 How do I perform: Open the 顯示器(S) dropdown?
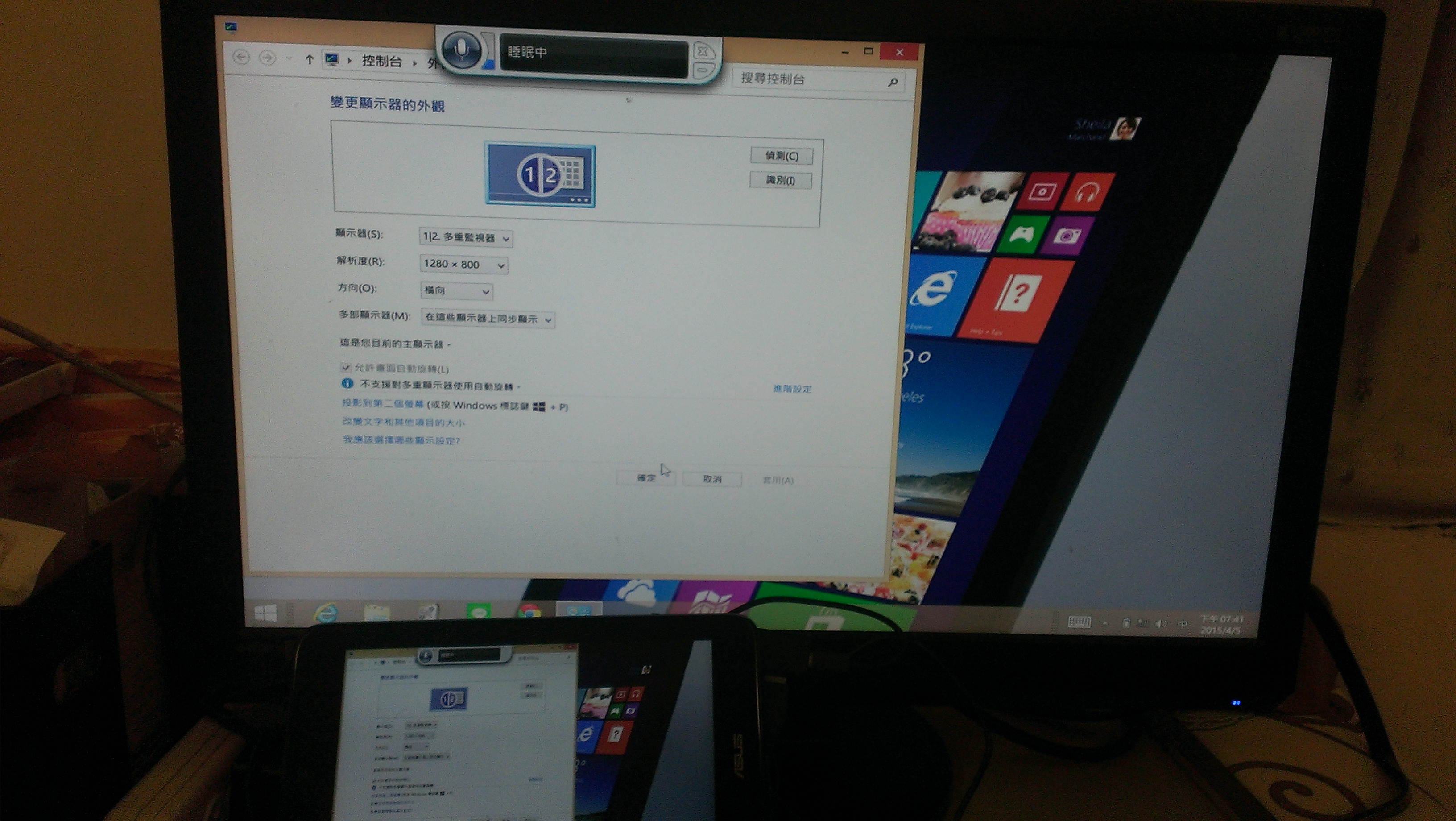(466, 237)
